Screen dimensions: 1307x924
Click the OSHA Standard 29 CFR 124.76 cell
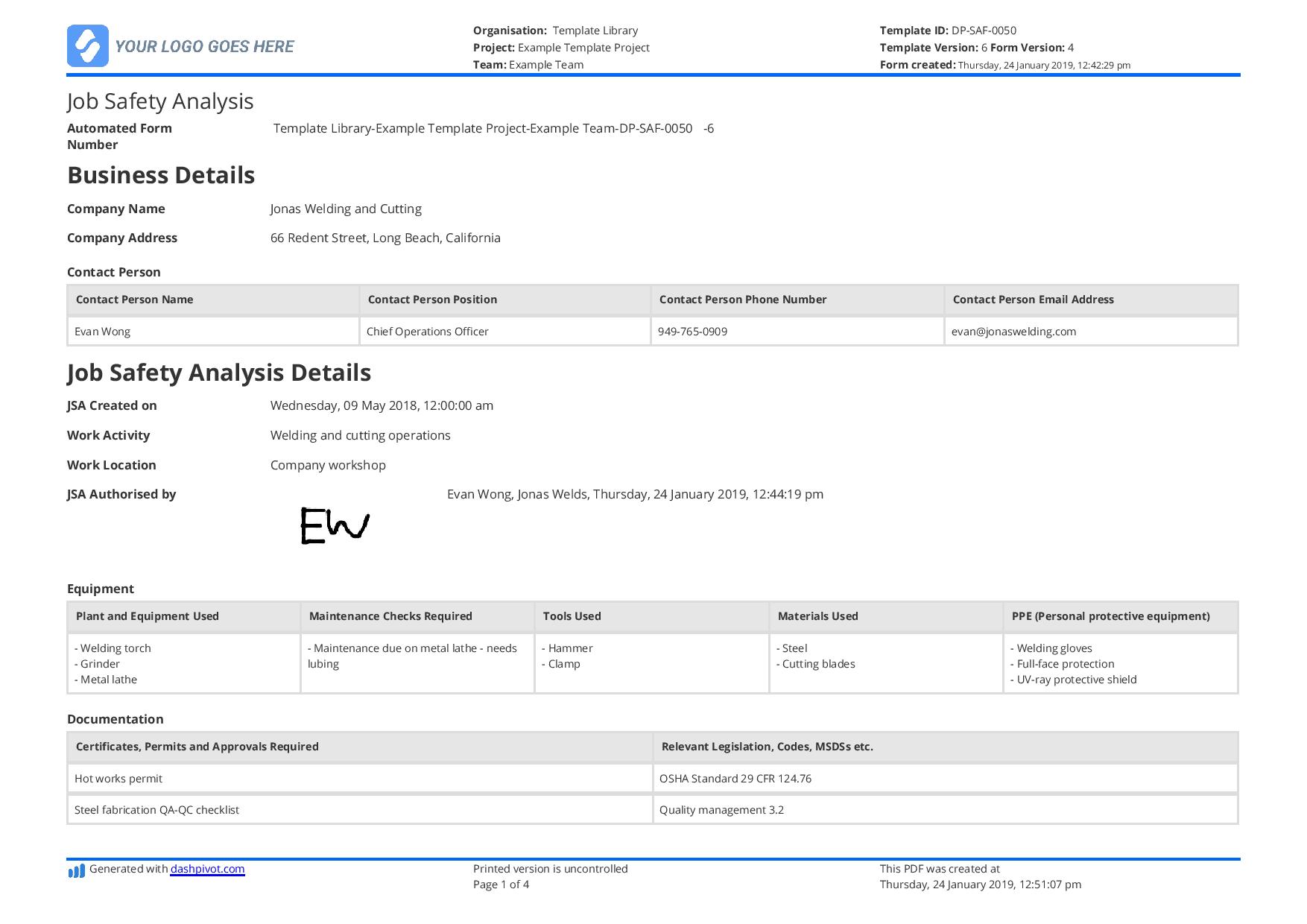pyautogui.click(x=735, y=779)
